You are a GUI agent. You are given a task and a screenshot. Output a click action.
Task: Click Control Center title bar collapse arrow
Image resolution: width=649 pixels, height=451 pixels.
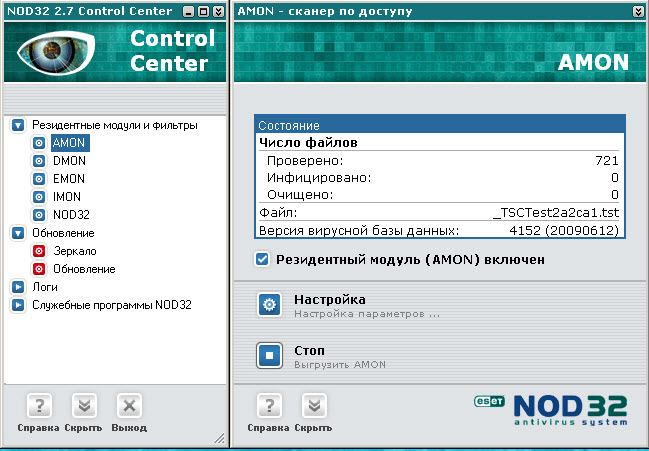218,12
